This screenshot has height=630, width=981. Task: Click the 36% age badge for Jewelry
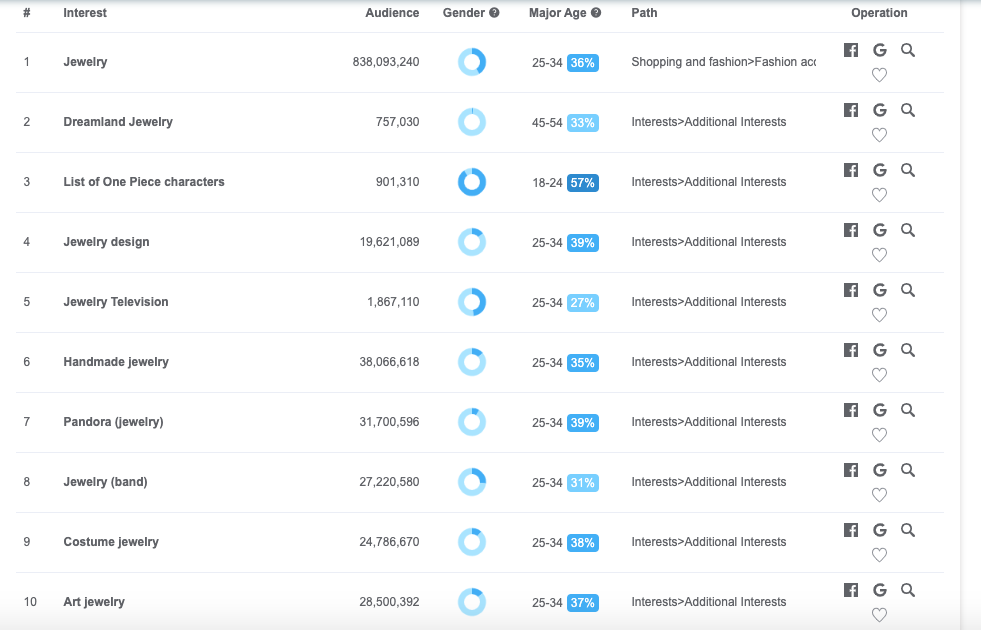(582, 63)
